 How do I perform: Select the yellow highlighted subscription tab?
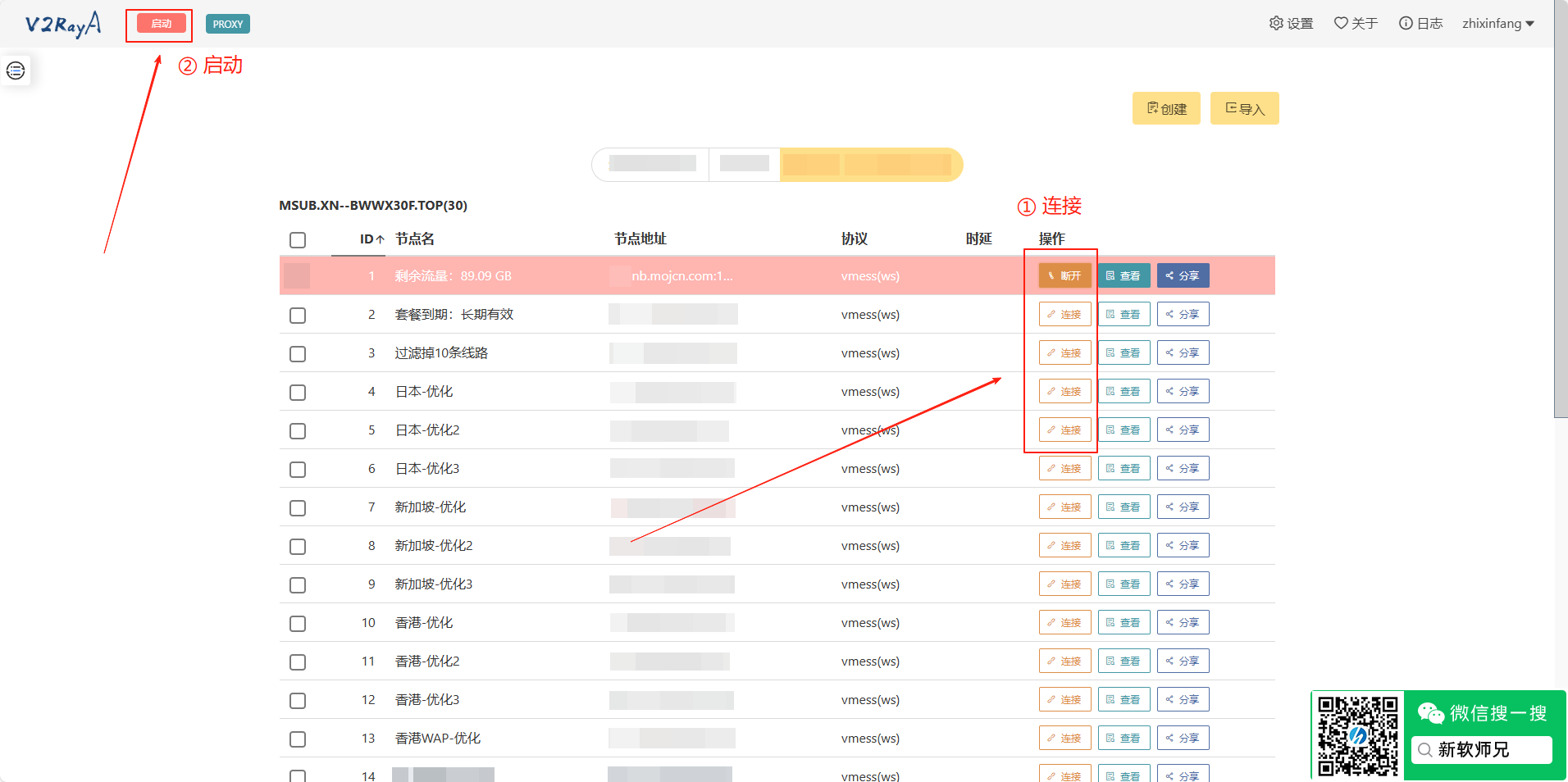coord(869,164)
